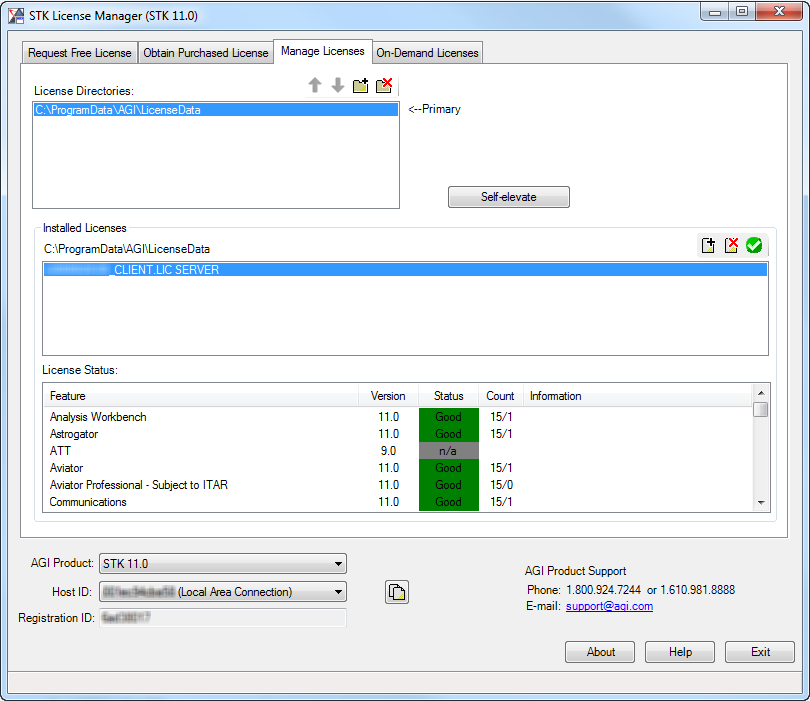Move license directory down with arrow icon
This screenshot has height=701, width=810.
click(x=338, y=85)
